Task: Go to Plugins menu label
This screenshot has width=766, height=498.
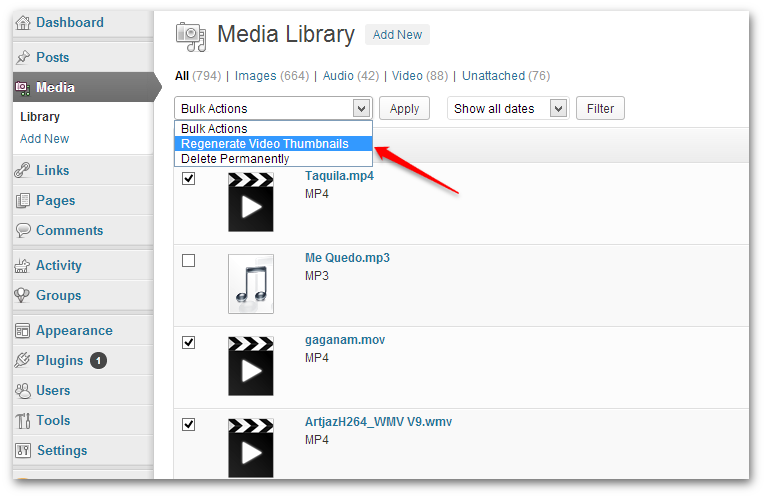Action: pyautogui.click(x=60, y=361)
